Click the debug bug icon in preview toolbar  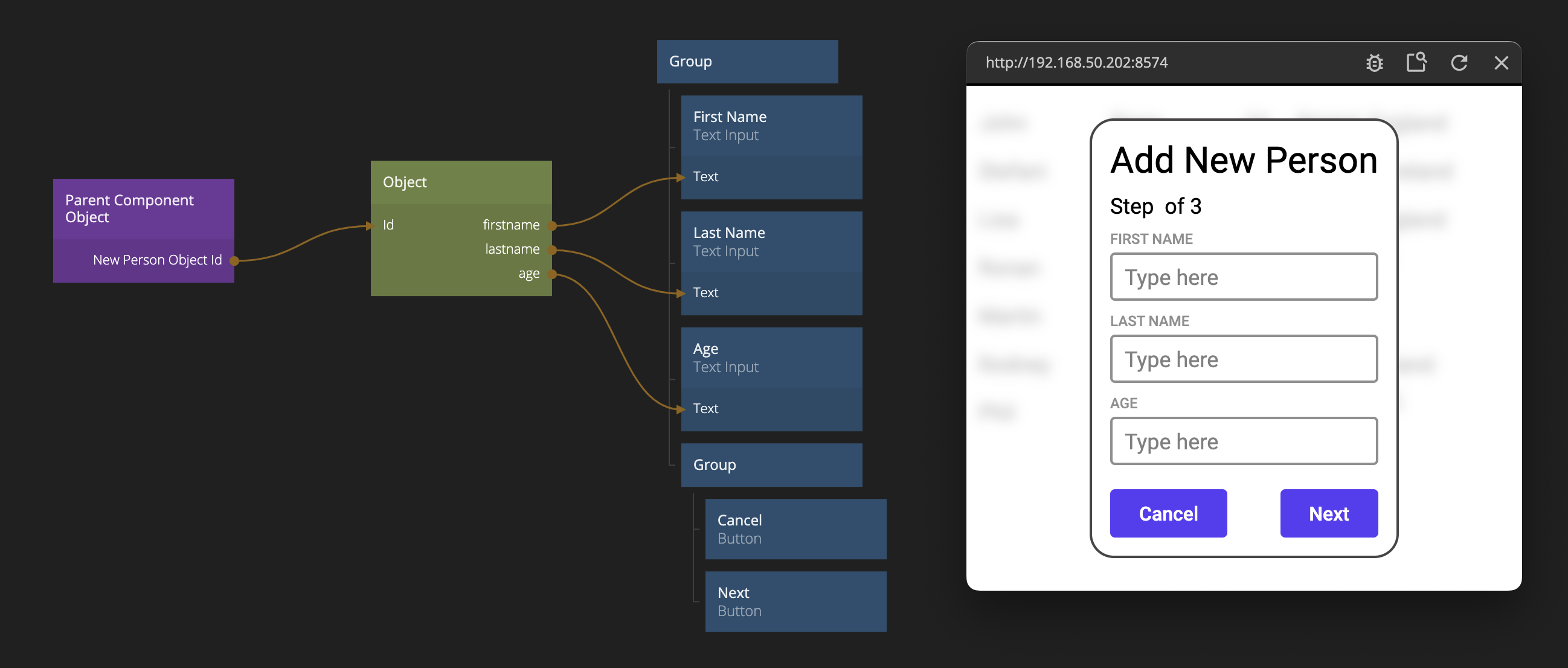(1374, 63)
